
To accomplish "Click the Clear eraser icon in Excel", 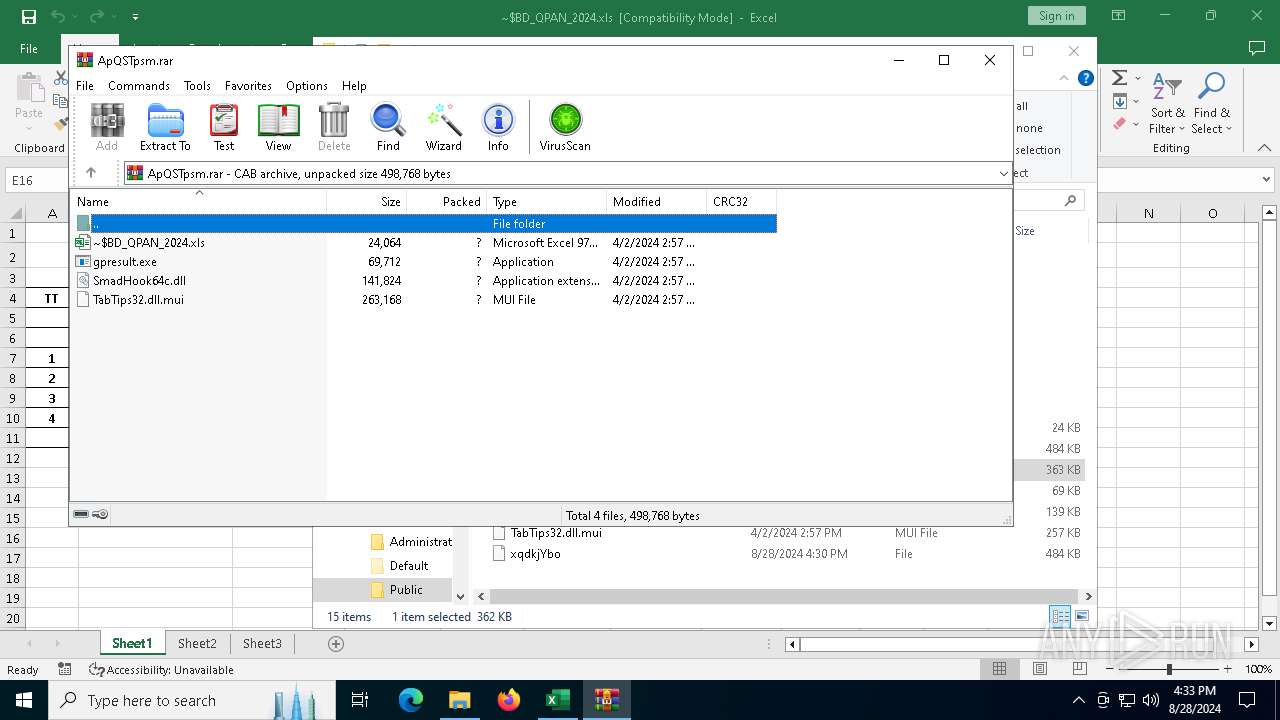I will pyautogui.click(x=1119, y=124).
